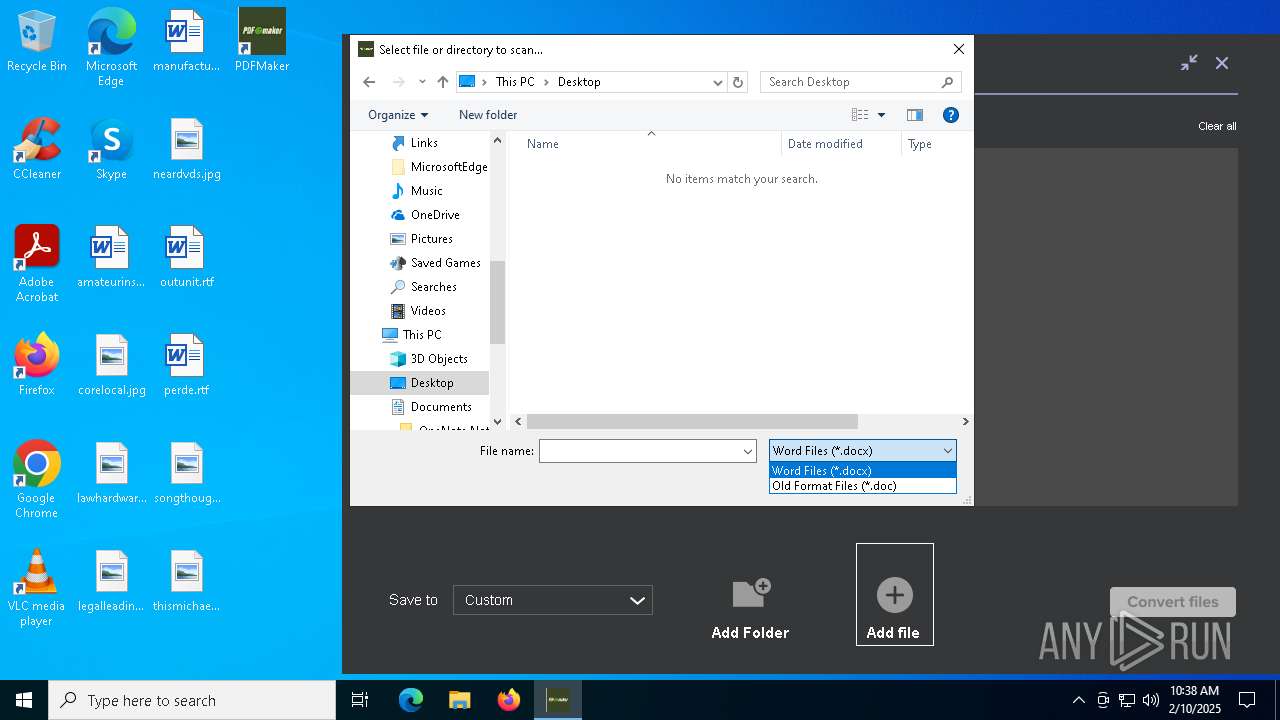Click the Add file plus button
Image resolution: width=1280 pixels, height=720 pixels.
click(894, 595)
